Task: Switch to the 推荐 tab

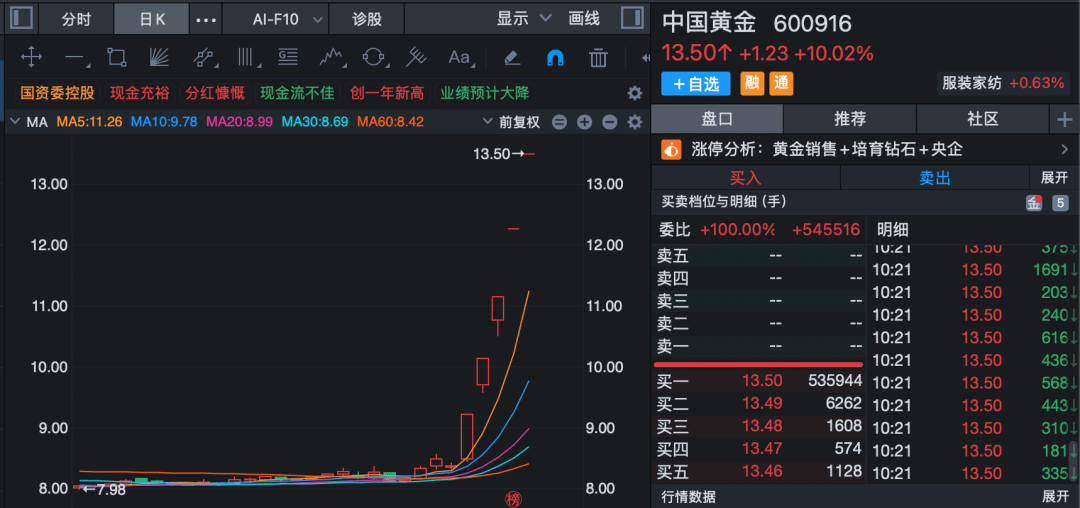Action: point(850,119)
